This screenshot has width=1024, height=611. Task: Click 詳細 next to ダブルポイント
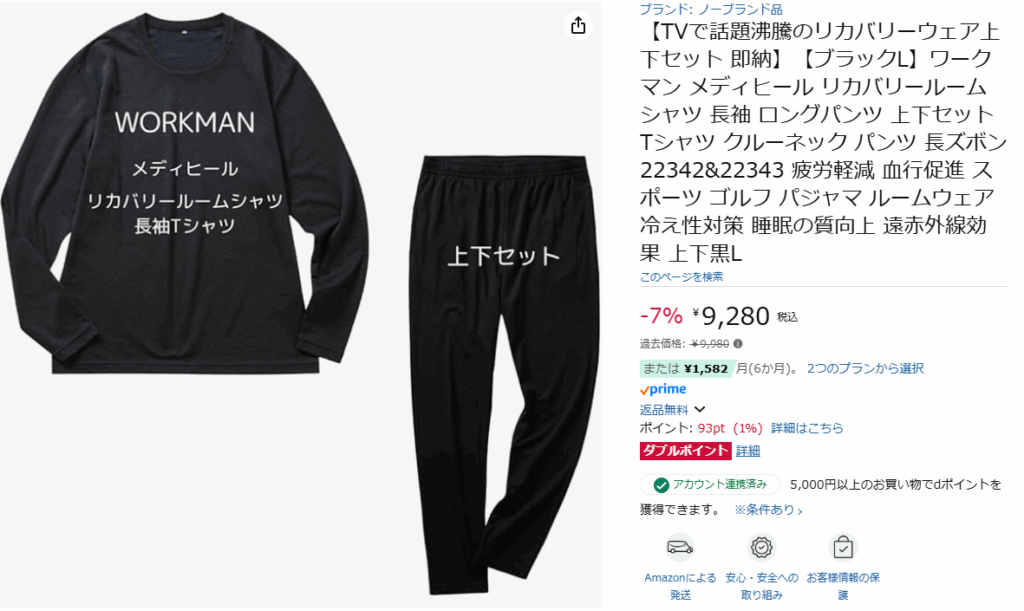point(748,451)
